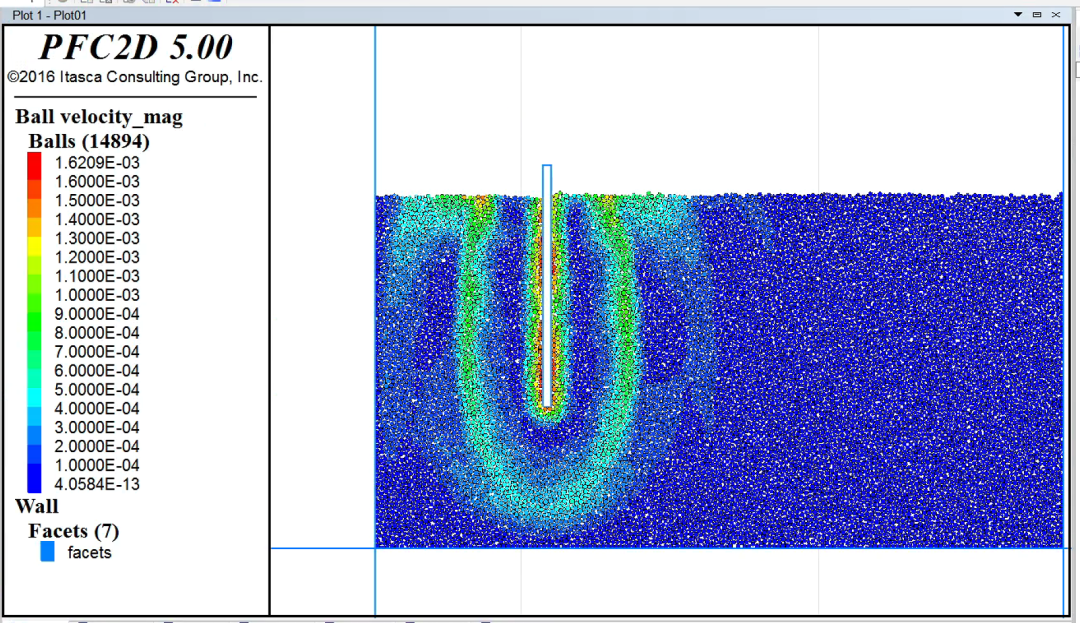The image size is (1080, 623).
Task: Click the legend value 9.0000E-04
Action: click(x=97, y=314)
